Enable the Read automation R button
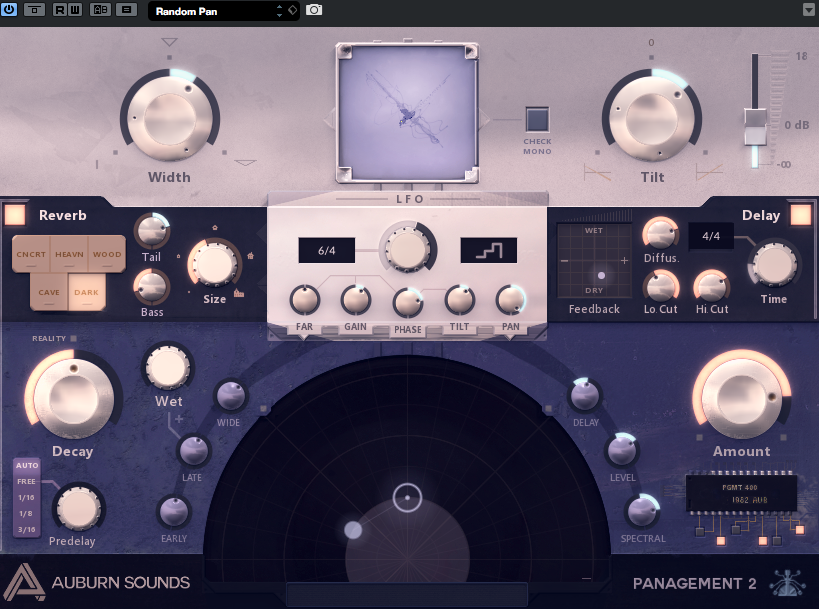 click(60, 10)
